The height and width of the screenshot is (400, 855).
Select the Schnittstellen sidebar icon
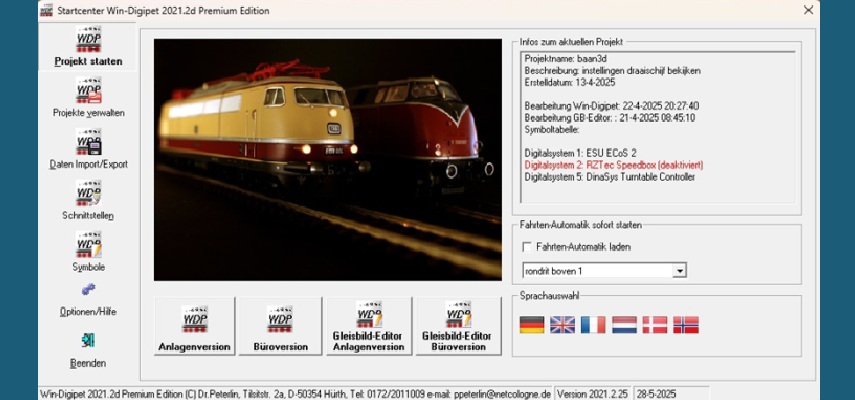click(x=88, y=194)
